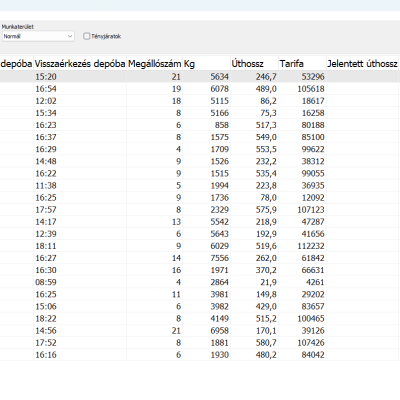This screenshot has height=400, width=400.
Task: Click the Úthossz value 21,9
Action: (269, 282)
